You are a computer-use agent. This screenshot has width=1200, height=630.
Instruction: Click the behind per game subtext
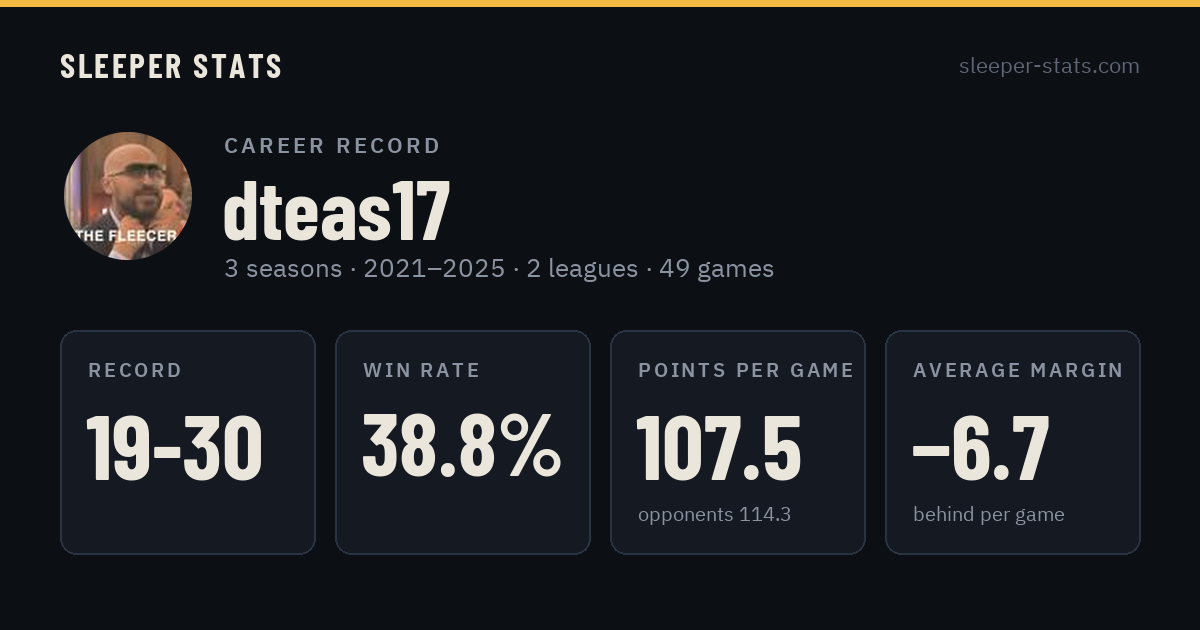tap(988, 515)
